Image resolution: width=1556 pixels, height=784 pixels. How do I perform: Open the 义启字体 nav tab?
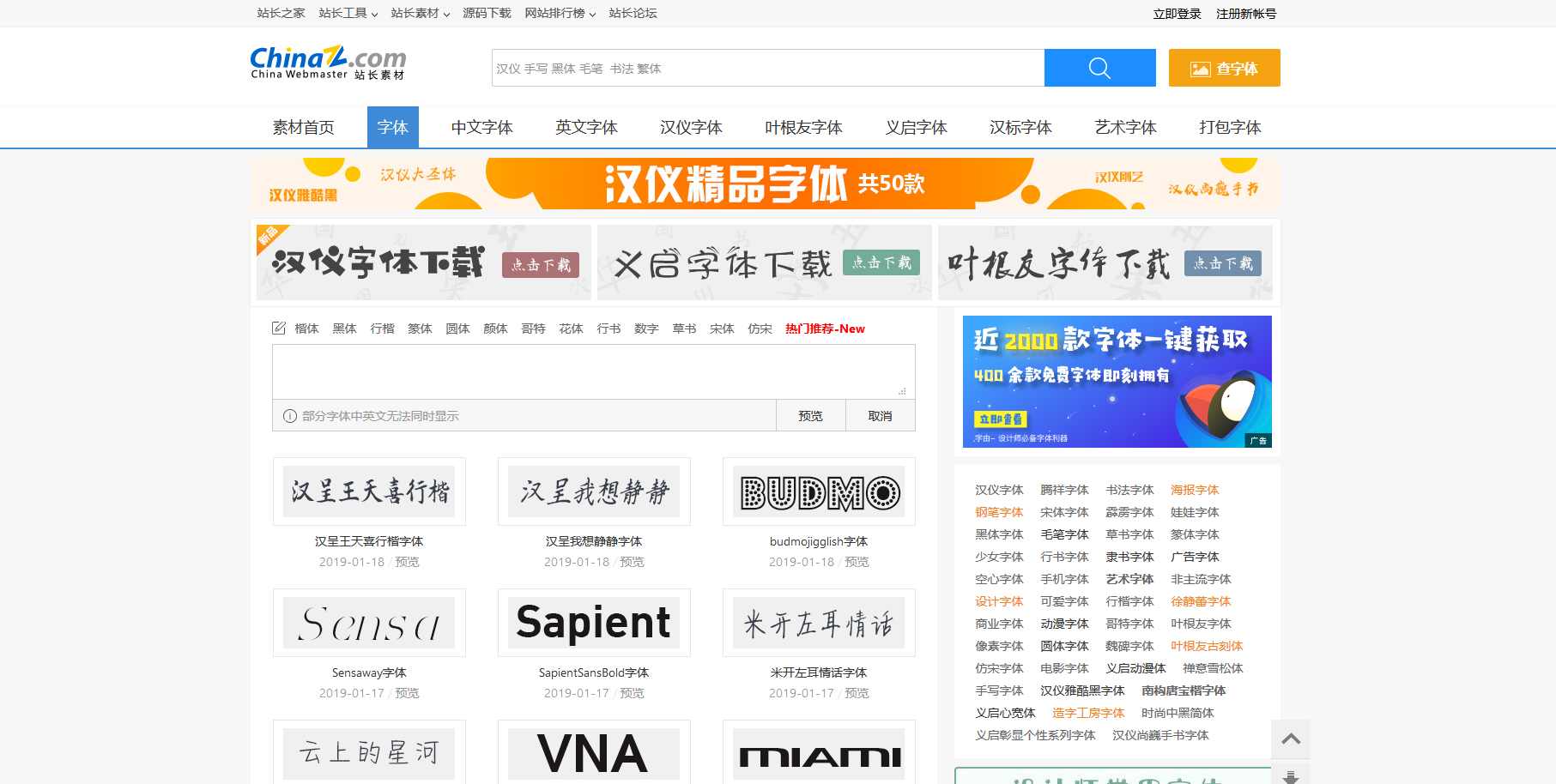point(917,128)
